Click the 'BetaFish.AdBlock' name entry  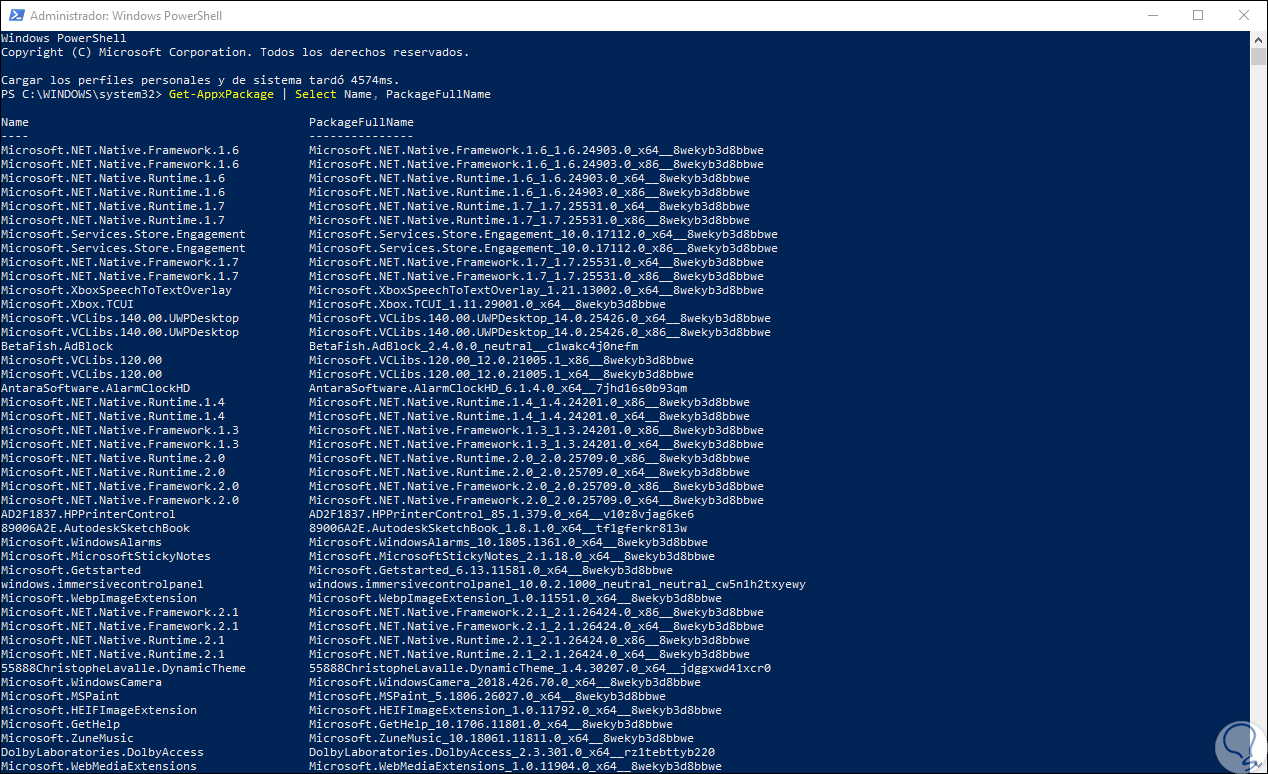(57, 346)
